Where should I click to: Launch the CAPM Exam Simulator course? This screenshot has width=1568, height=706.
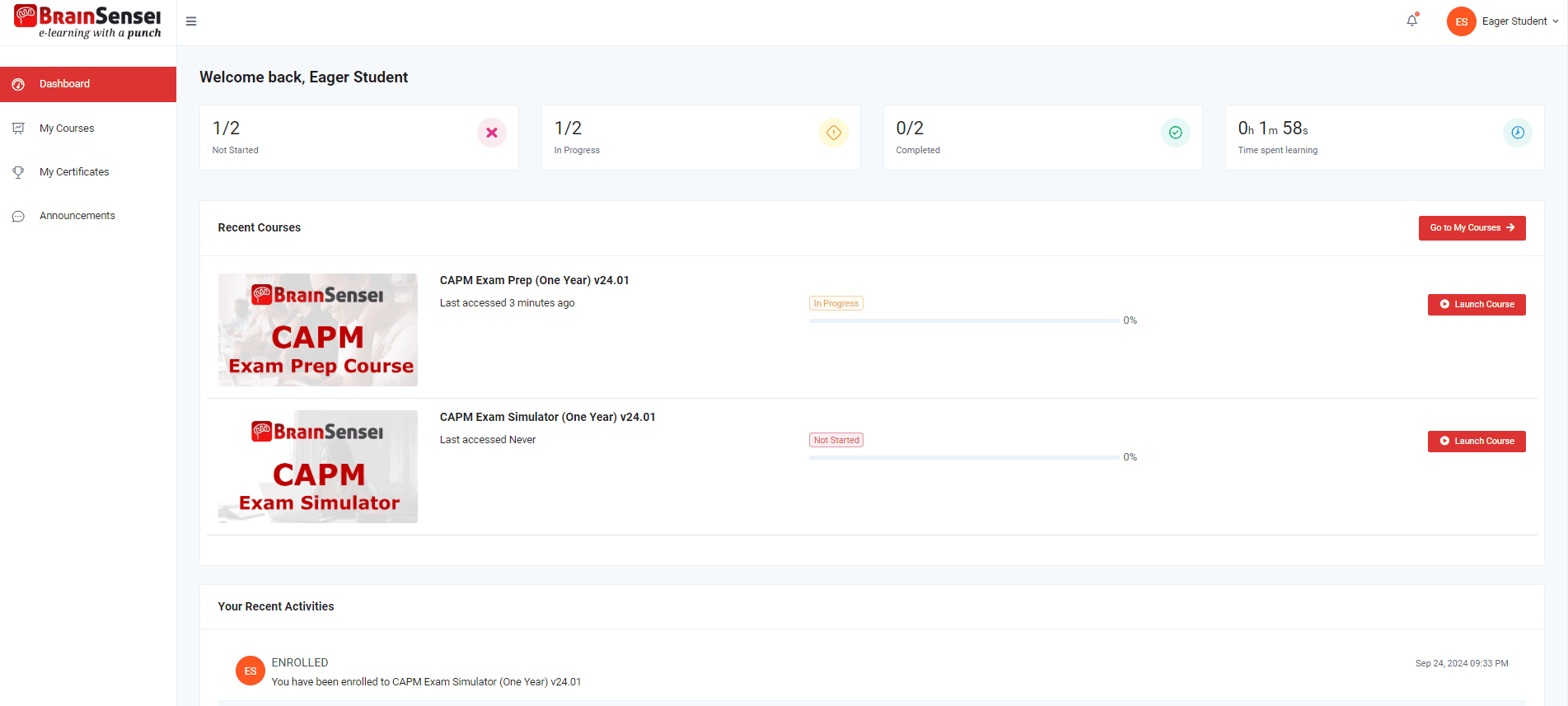(x=1477, y=442)
